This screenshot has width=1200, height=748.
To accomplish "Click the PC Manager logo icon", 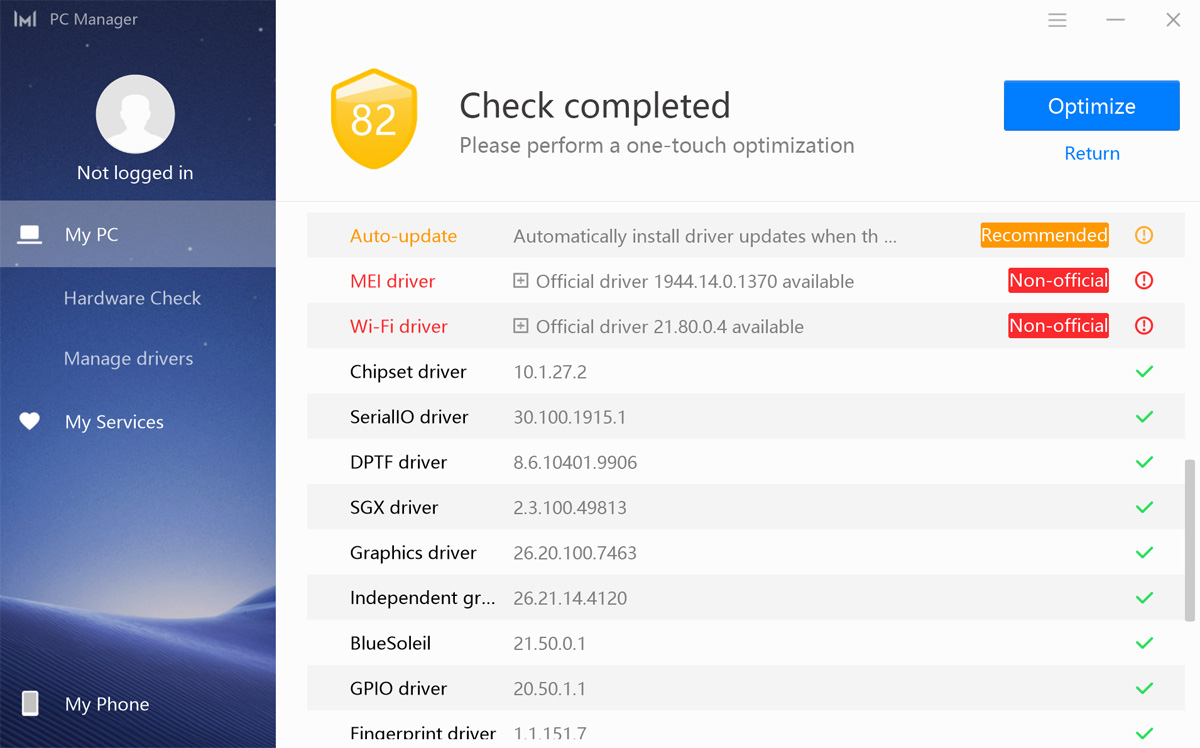I will click(25, 19).
